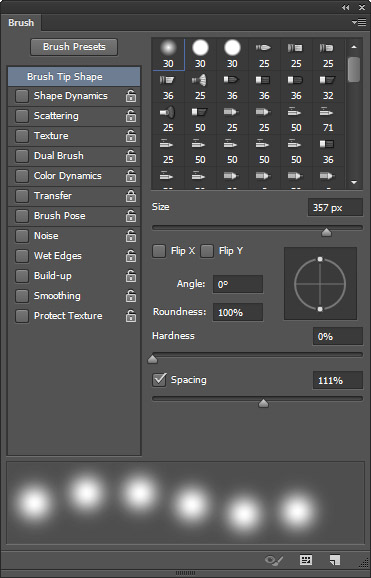Select the Brush tab
371x578 pixels.
coord(21,23)
